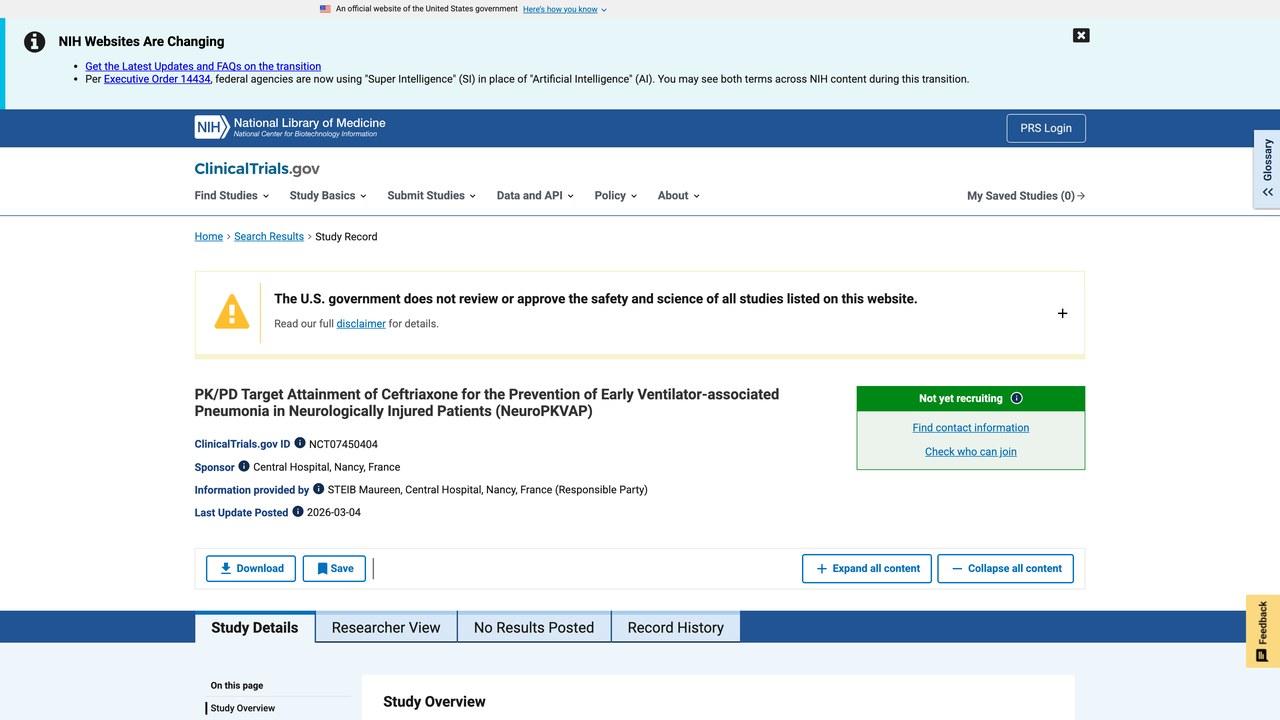Save this study with the Save button
1280x720 pixels.
click(x=334, y=568)
